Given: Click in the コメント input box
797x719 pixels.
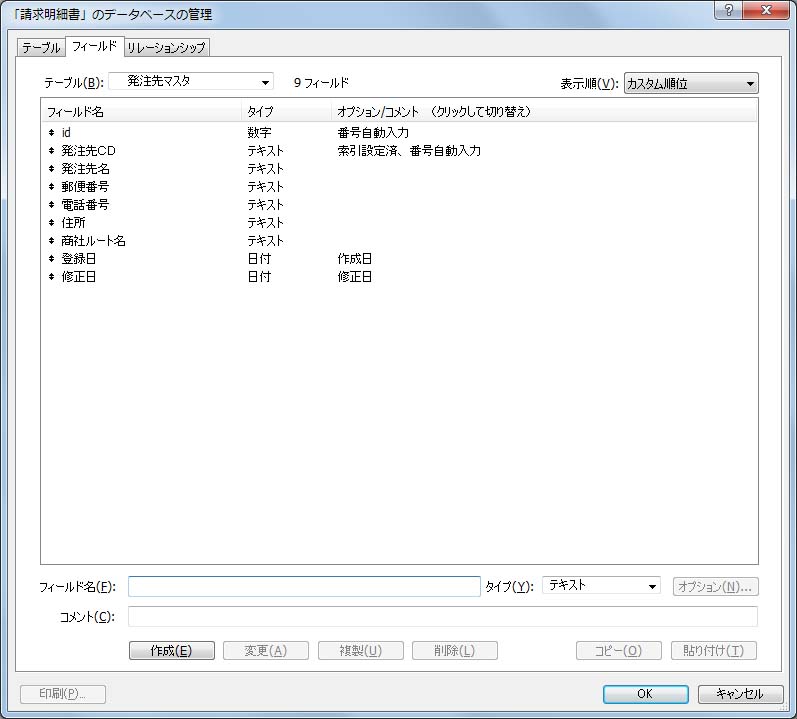Looking at the screenshot, I should click(443, 616).
